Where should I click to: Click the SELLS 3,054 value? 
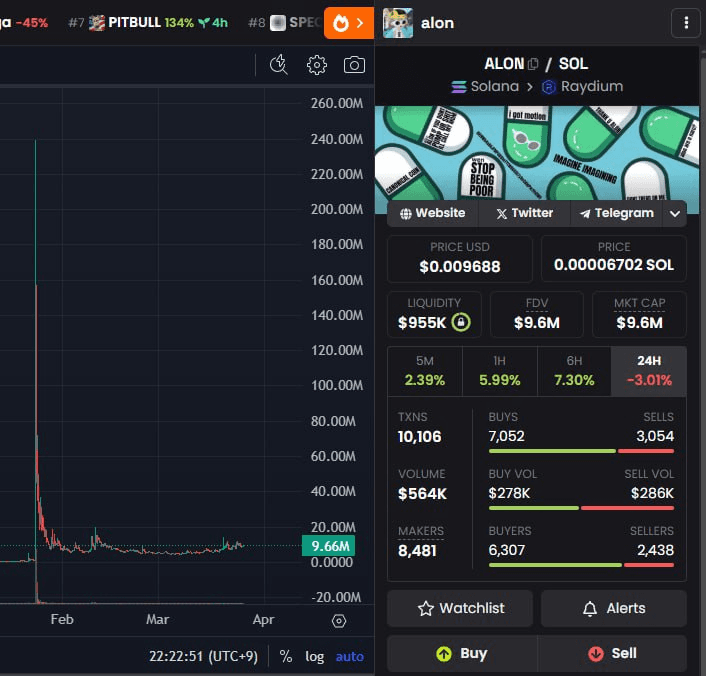click(x=655, y=436)
